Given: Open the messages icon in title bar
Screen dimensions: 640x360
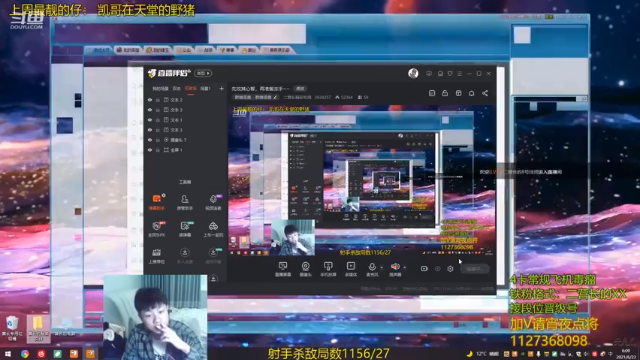Looking at the screenshot, I should click(429, 73).
